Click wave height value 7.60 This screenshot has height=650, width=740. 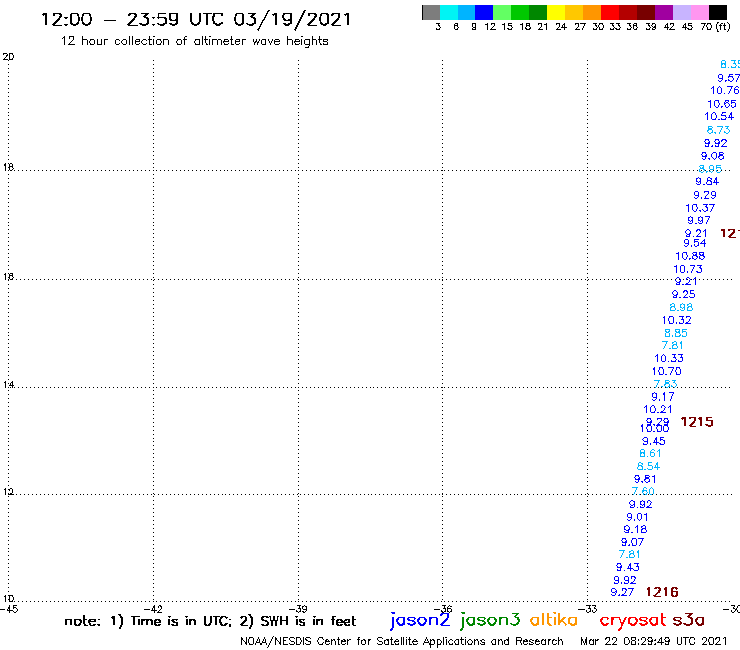(x=643, y=491)
